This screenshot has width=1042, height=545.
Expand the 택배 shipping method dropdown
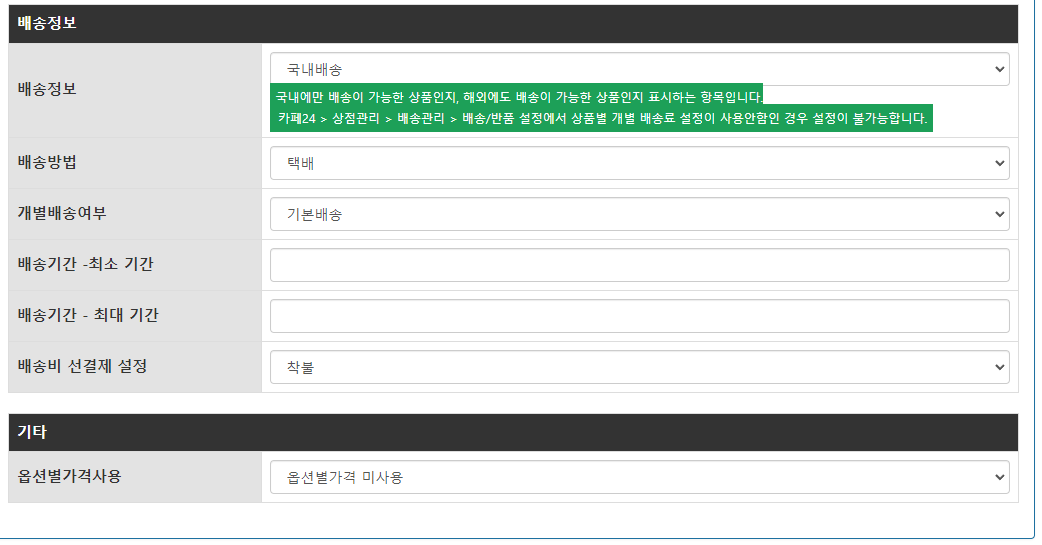(x=639, y=163)
